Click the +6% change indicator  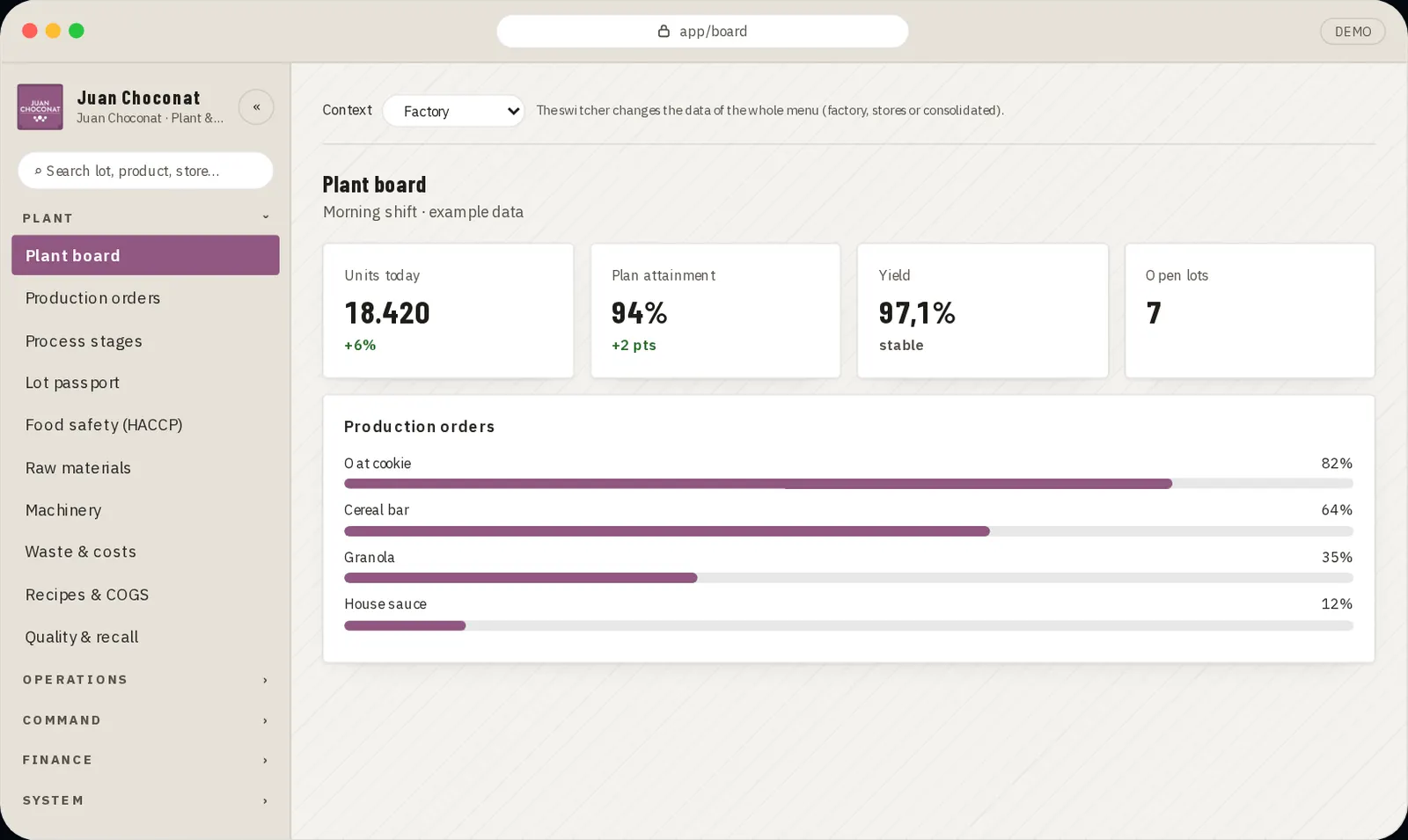point(360,345)
